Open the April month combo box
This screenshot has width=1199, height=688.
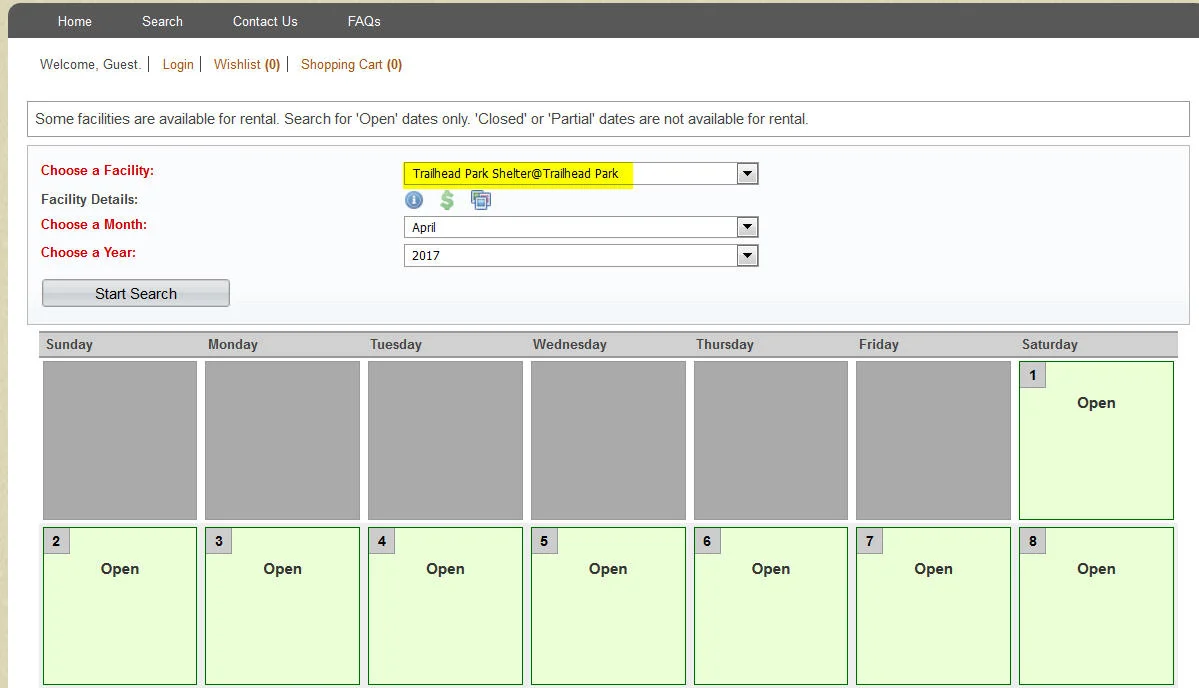581,227
